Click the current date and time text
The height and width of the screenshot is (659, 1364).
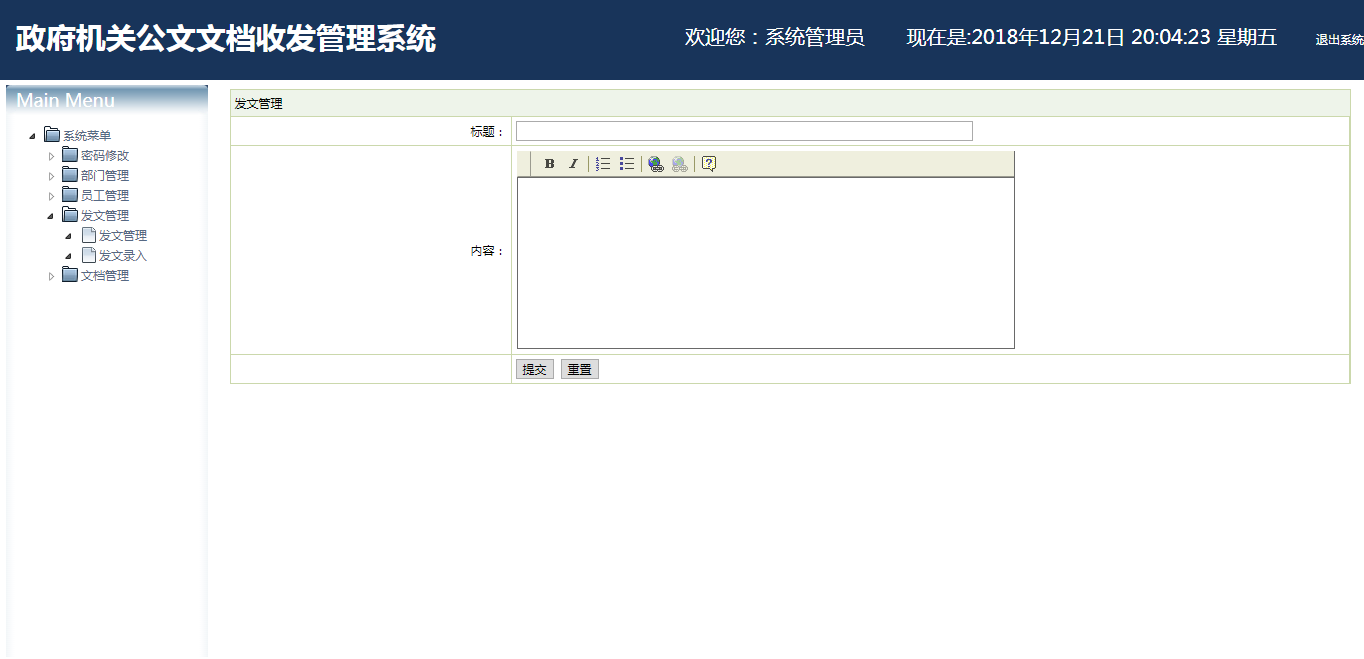(x=1092, y=37)
